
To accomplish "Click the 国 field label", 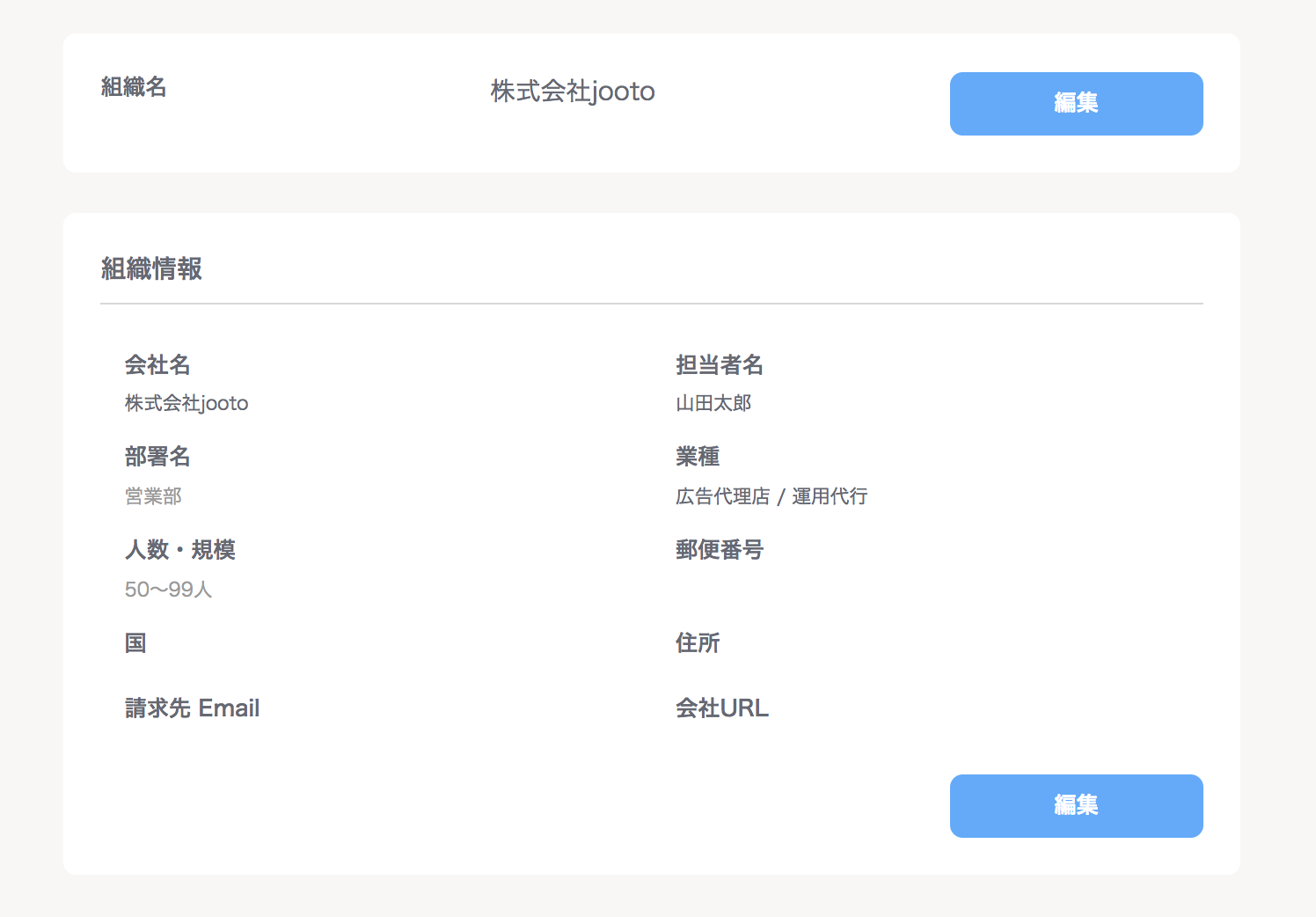I will (x=135, y=642).
